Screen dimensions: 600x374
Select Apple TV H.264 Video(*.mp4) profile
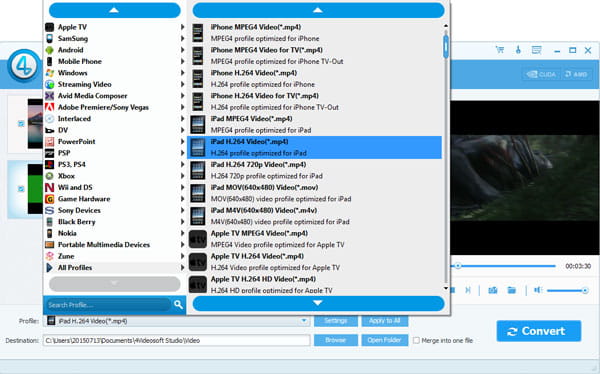[x=315, y=262]
